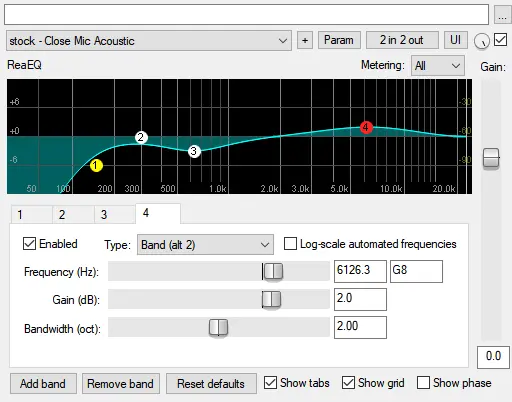
Task: Open 2 in 2 out routing
Action: pos(402,40)
